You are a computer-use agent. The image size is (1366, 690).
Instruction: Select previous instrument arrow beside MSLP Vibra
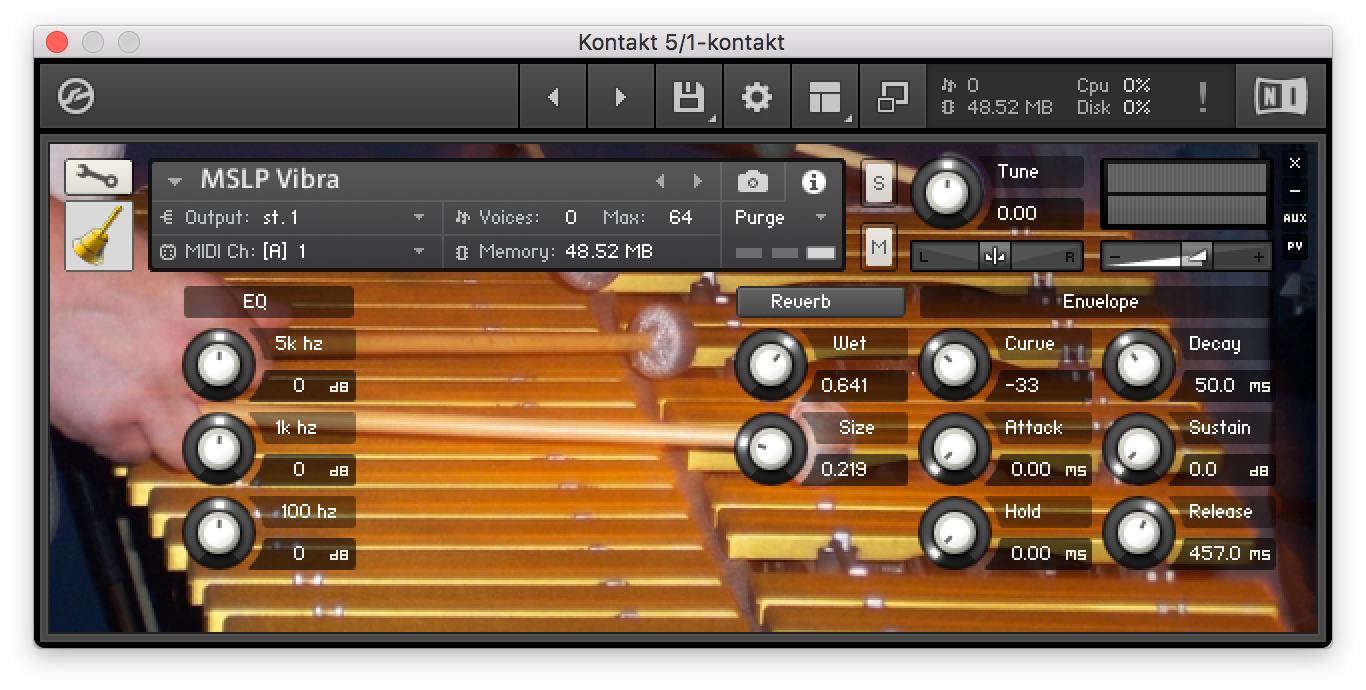pyautogui.click(x=660, y=182)
